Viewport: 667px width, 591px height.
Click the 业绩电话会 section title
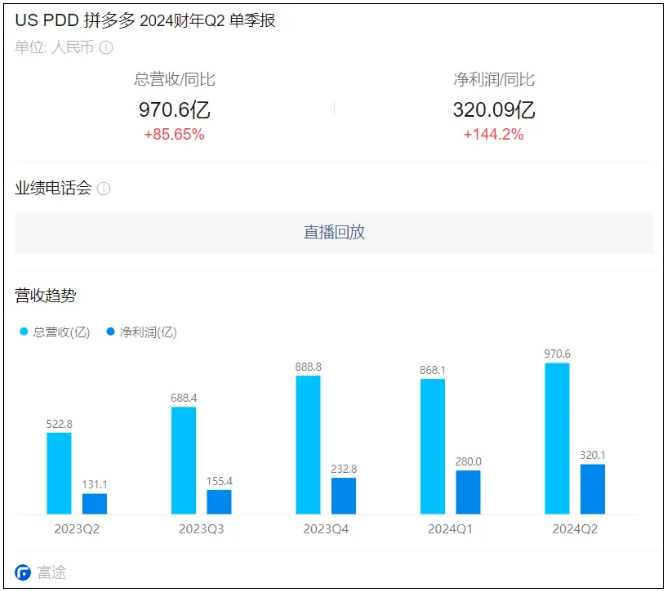[x=53, y=188]
